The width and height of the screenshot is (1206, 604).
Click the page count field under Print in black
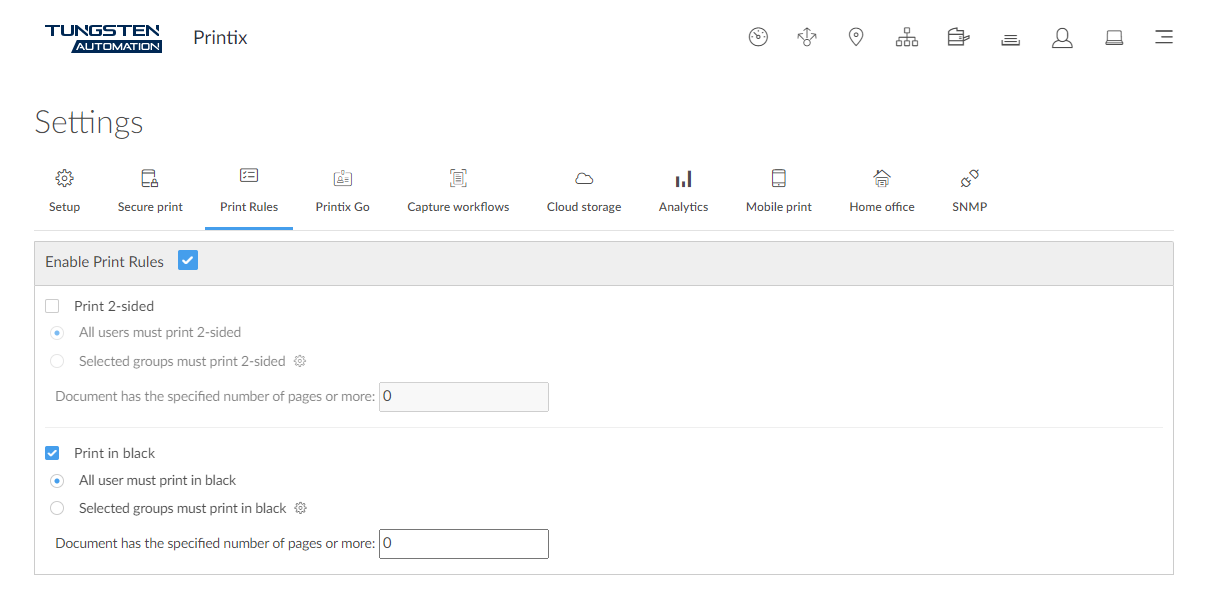pos(464,544)
